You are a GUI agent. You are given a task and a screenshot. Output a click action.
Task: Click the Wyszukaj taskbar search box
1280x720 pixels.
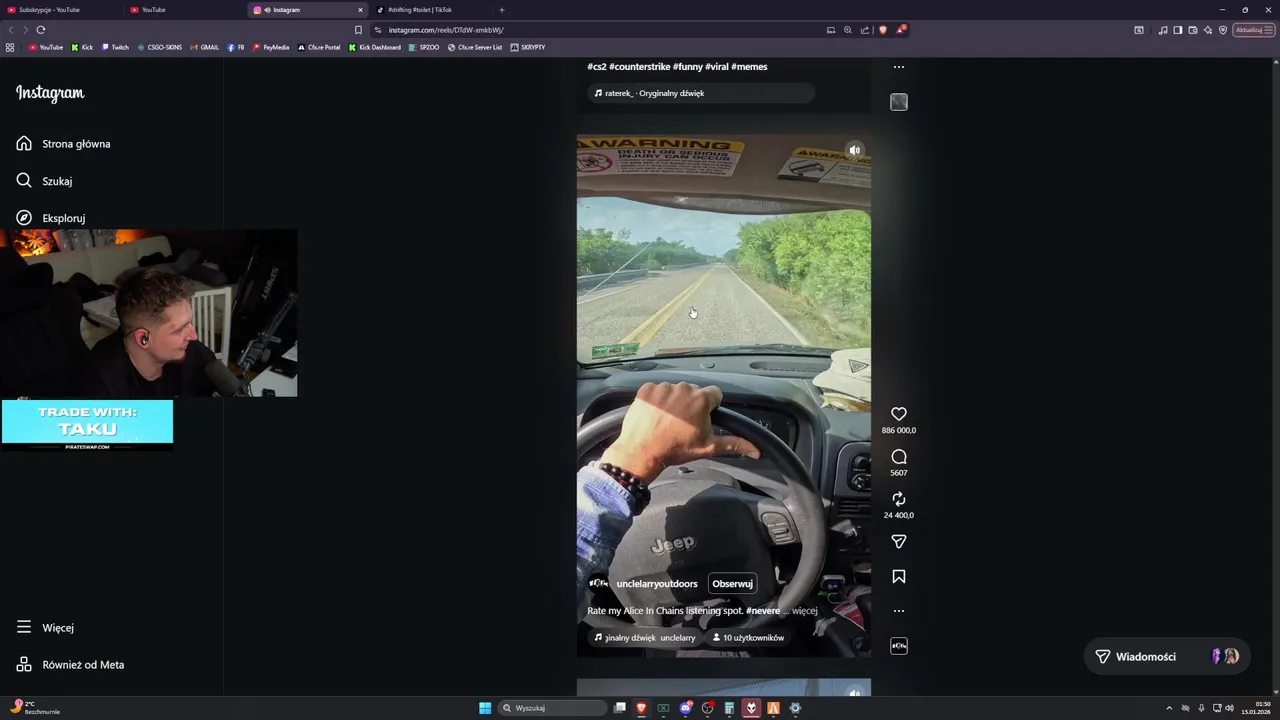pyautogui.click(x=553, y=708)
